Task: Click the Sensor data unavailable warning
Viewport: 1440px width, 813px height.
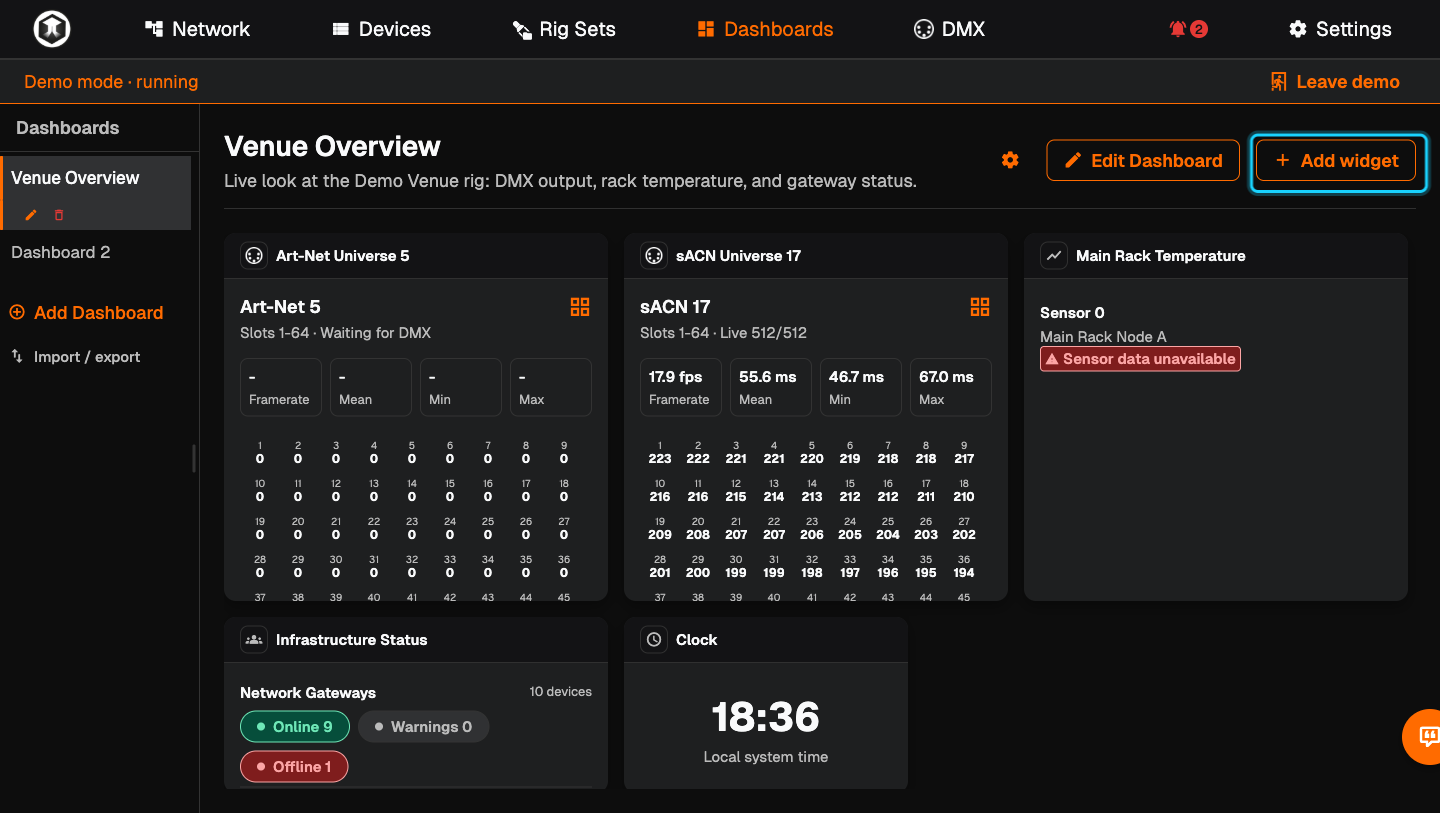Action: (x=1140, y=359)
